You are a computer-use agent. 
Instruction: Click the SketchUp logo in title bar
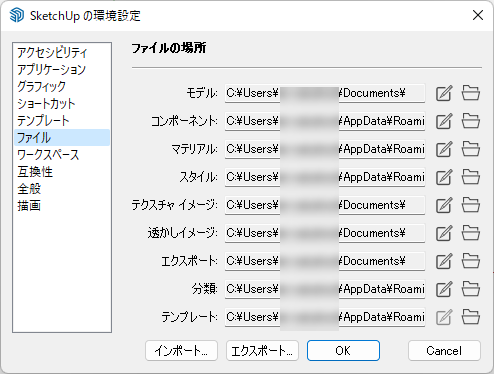tap(17, 15)
